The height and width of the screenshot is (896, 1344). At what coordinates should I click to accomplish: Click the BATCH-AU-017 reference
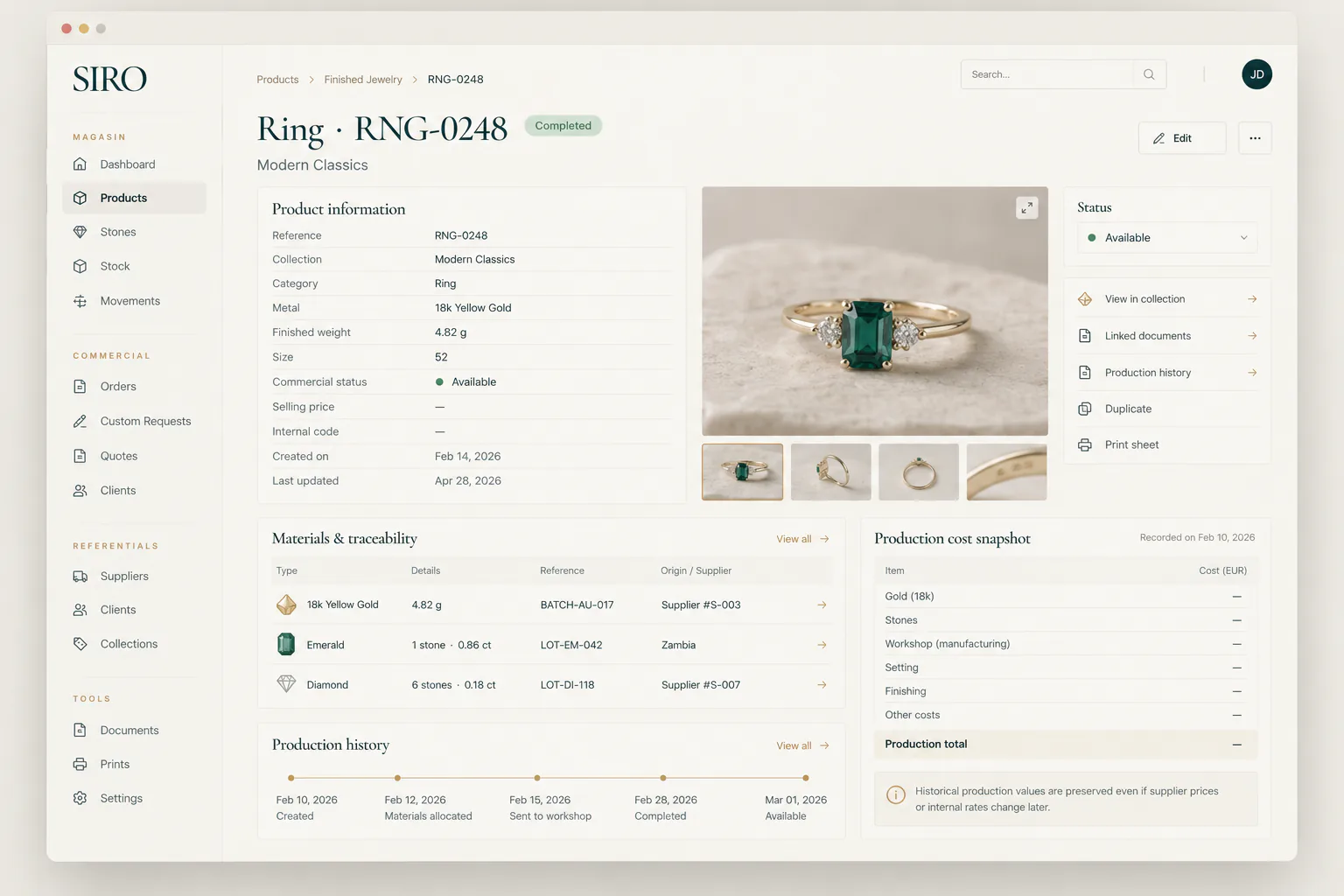(x=577, y=605)
